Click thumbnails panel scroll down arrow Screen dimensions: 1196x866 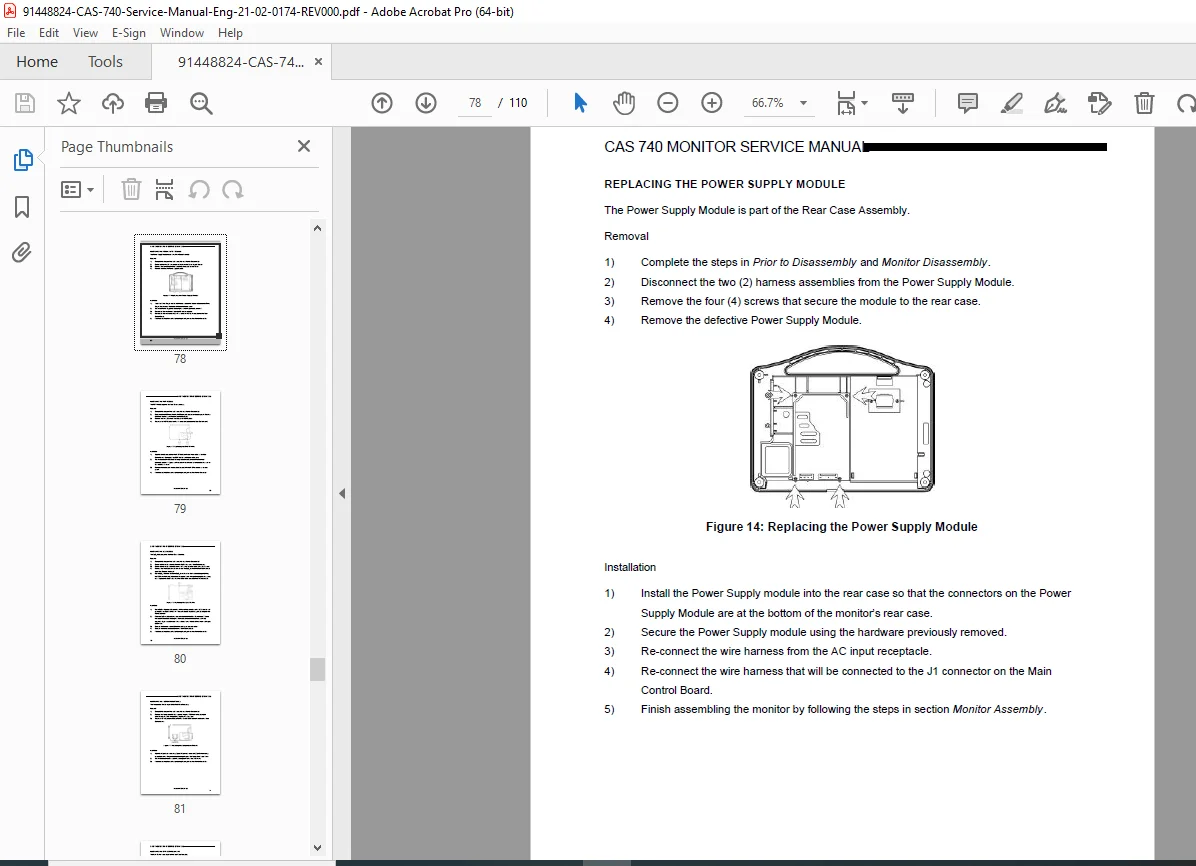tap(317, 848)
